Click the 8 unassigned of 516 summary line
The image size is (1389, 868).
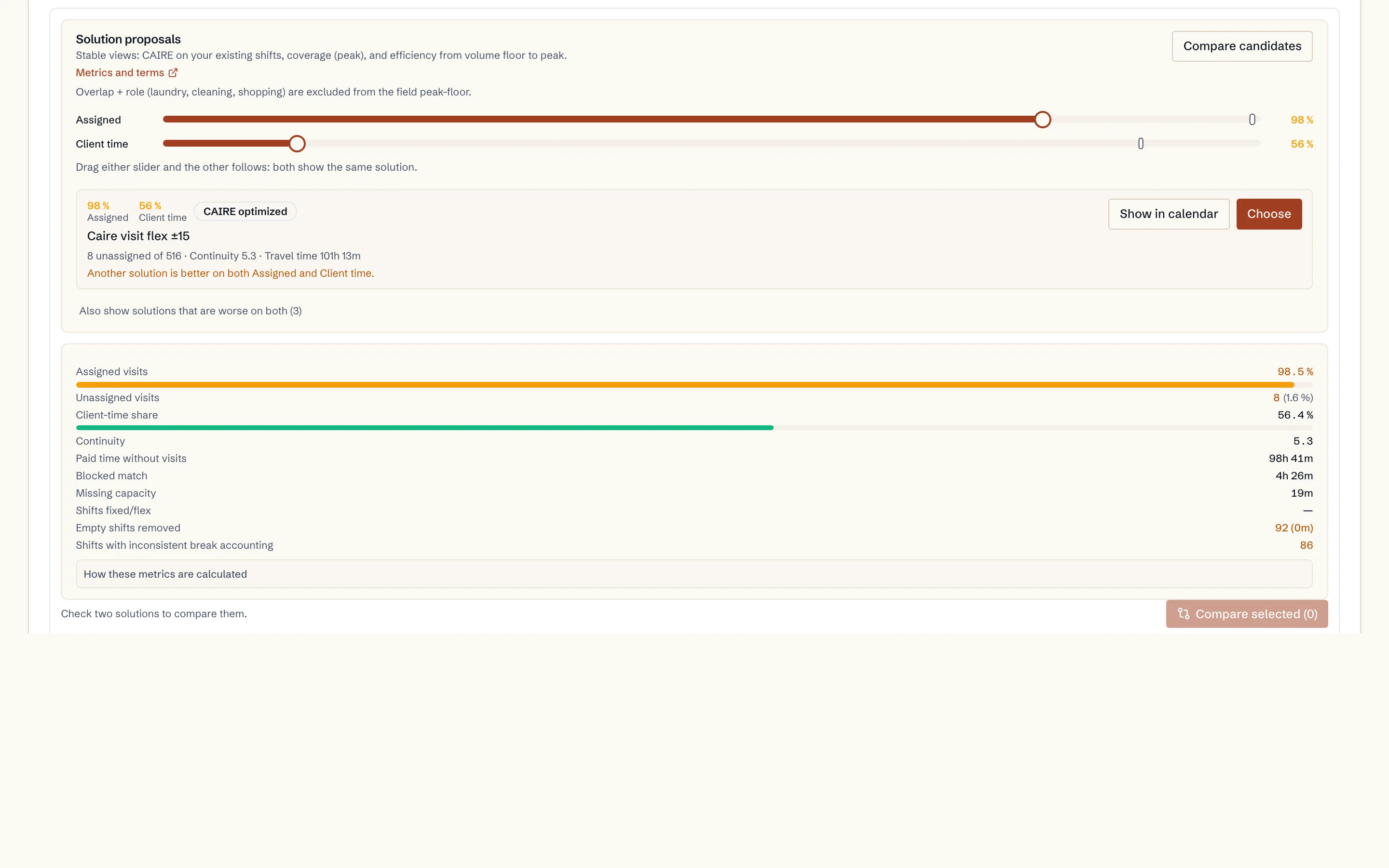click(224, 256)
